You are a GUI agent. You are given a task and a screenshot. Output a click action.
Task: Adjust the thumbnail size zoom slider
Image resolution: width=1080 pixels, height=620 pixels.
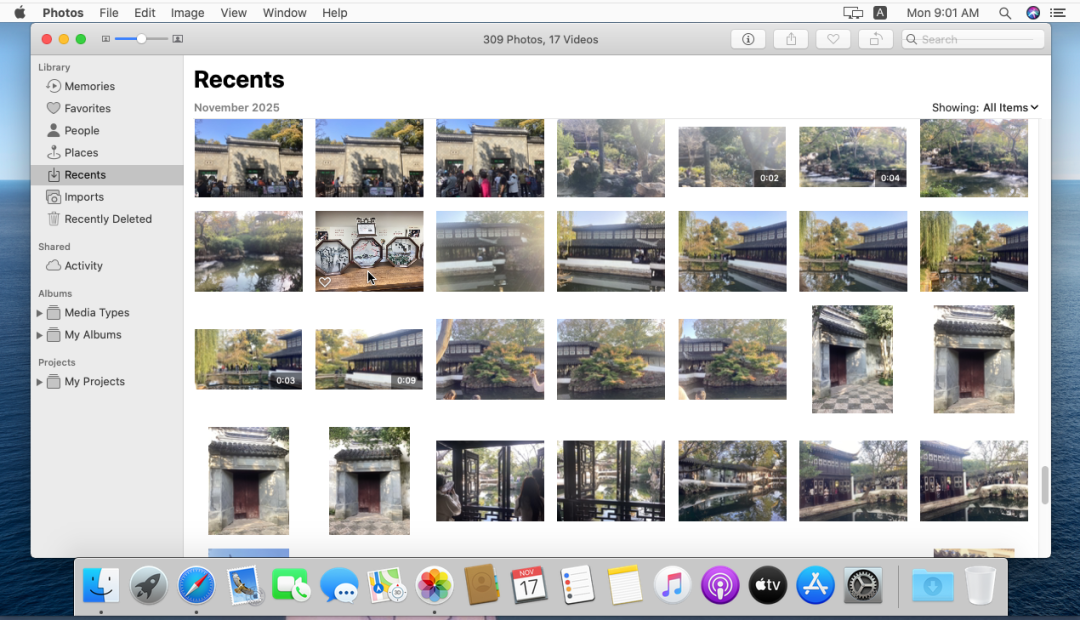click(141, 39)
